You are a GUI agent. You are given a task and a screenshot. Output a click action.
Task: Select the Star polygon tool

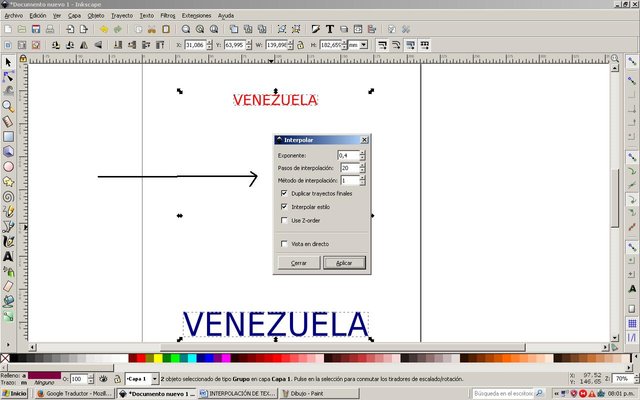point(8,182)
